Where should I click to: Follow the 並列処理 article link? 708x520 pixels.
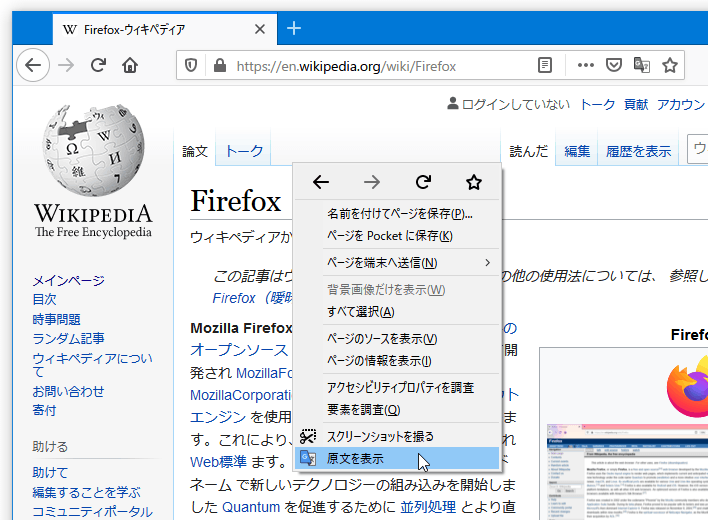tap(428, 507)
